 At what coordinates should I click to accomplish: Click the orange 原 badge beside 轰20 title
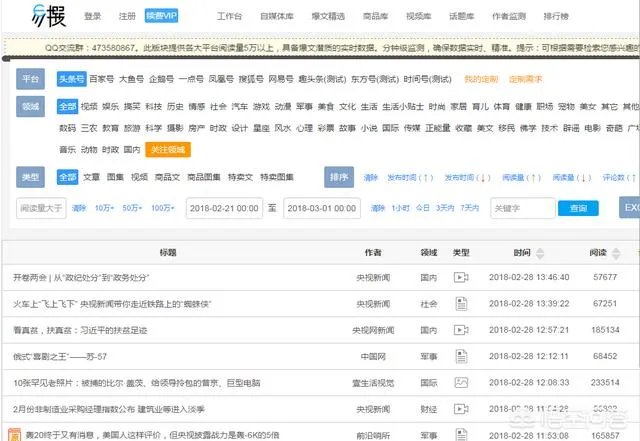(x=15, y=434)
